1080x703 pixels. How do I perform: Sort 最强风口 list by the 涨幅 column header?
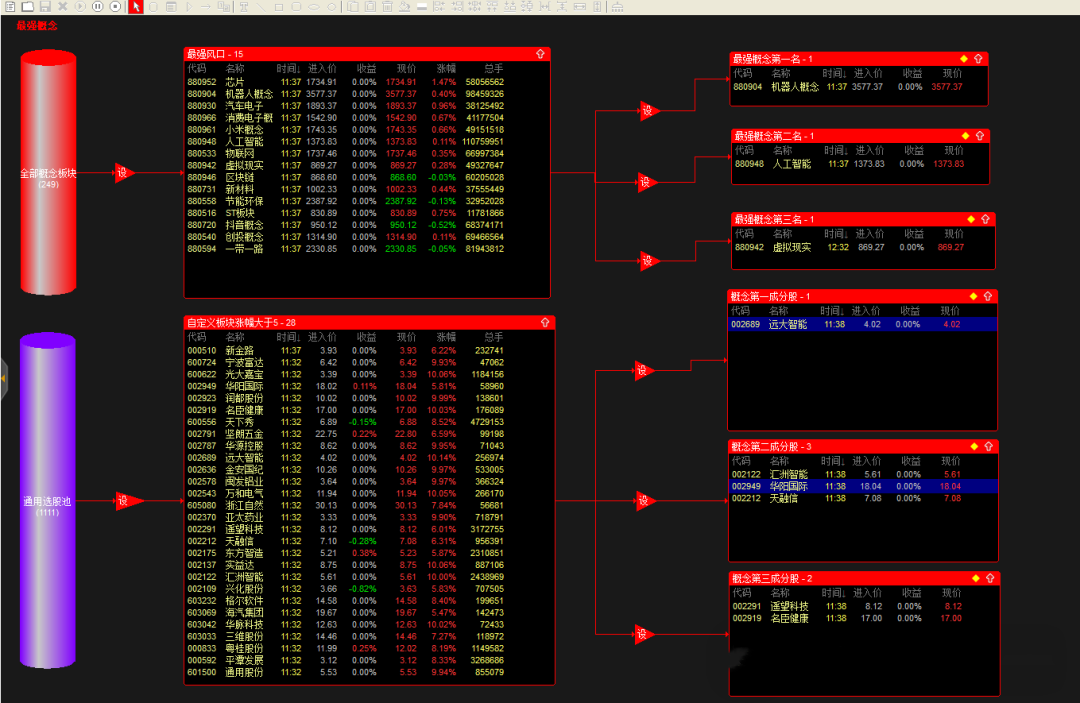444,69
